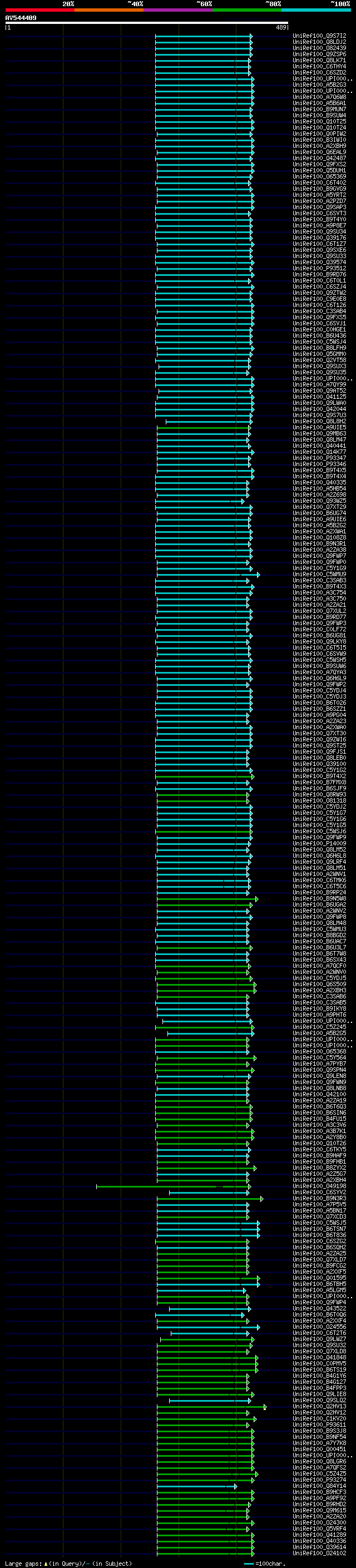Click hit label UniRef100_C1KV20
This screenshot has width=356, height=1568.
click(319, 1418)
